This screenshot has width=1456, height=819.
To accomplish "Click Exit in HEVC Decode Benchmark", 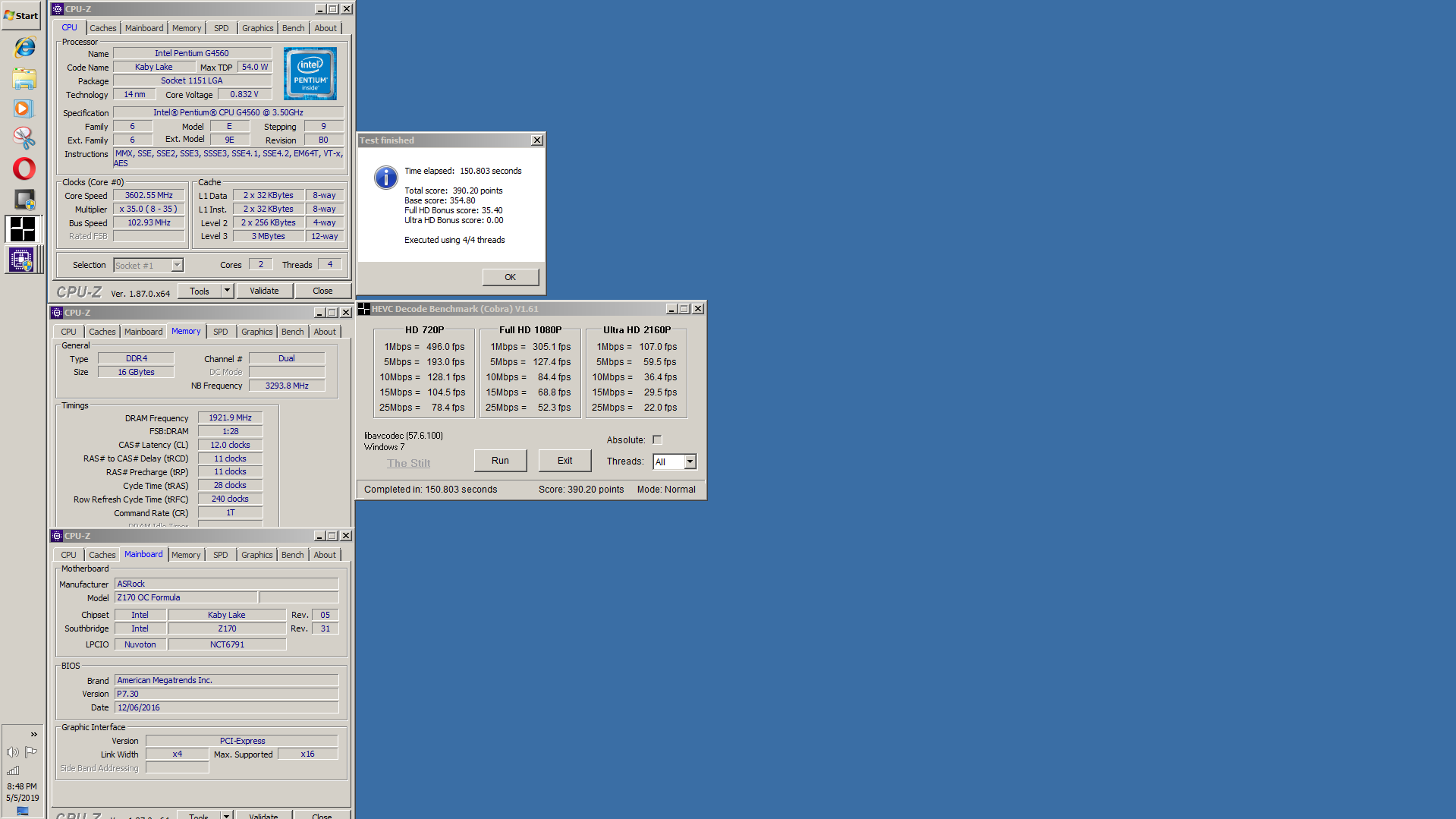I will 565,461.
